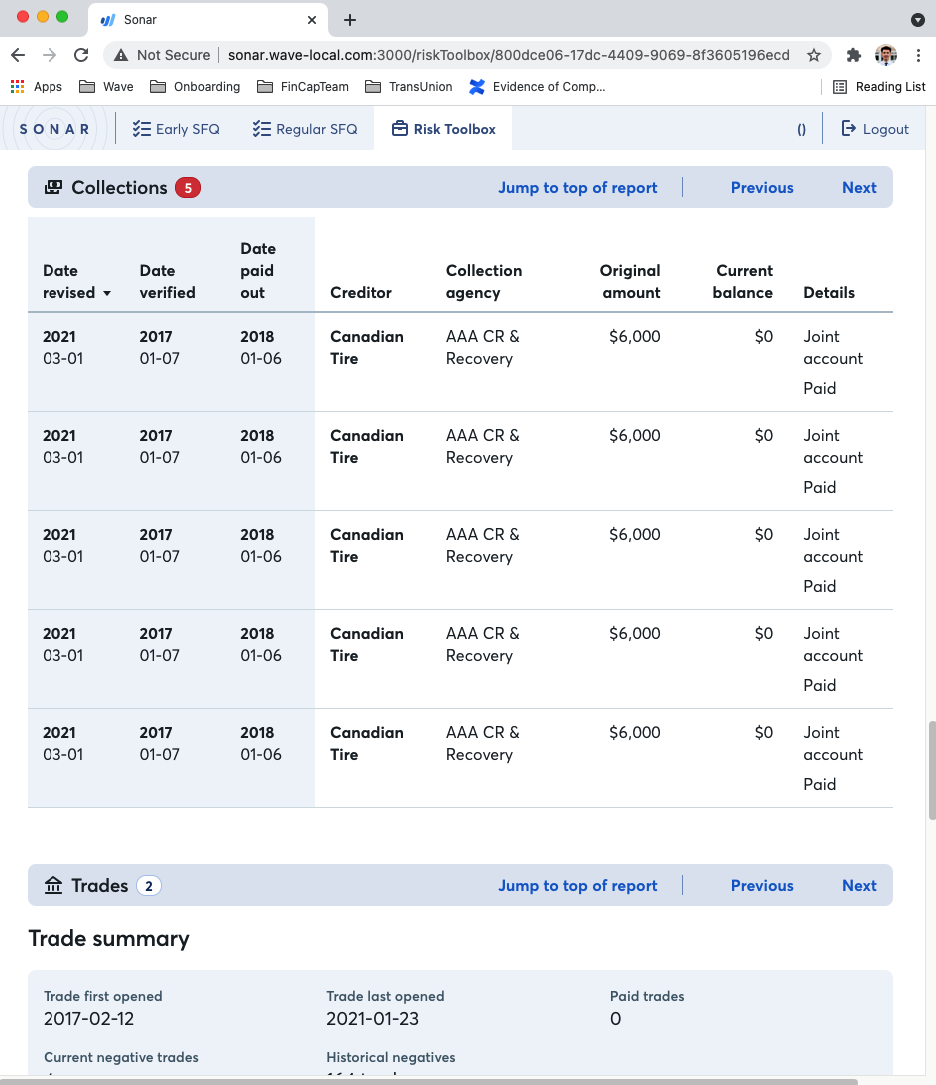
Task: Switch to the Regular SFQ tab
Action: [304, 129]
